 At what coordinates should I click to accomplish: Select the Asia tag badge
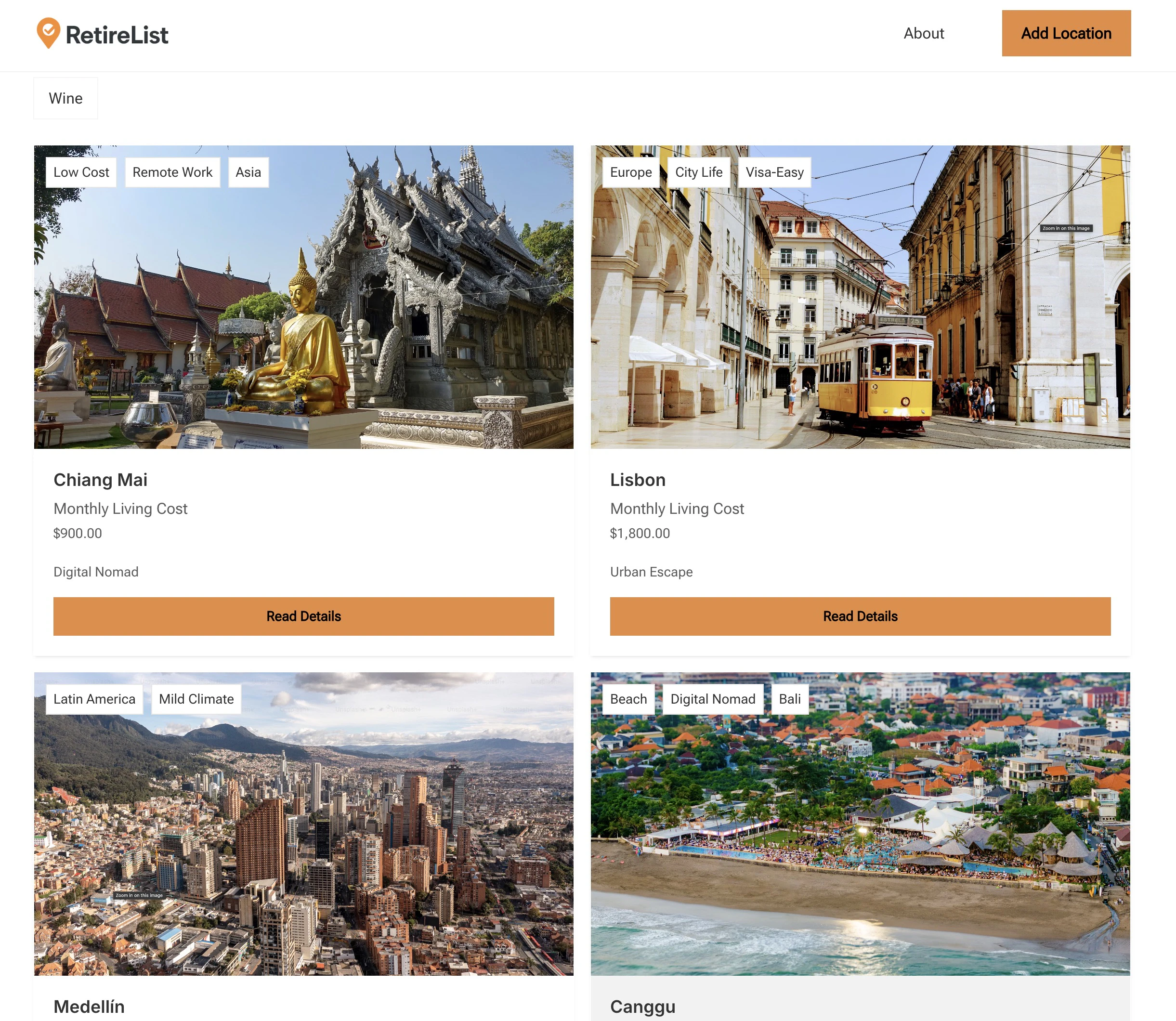[x=248, y=172]
